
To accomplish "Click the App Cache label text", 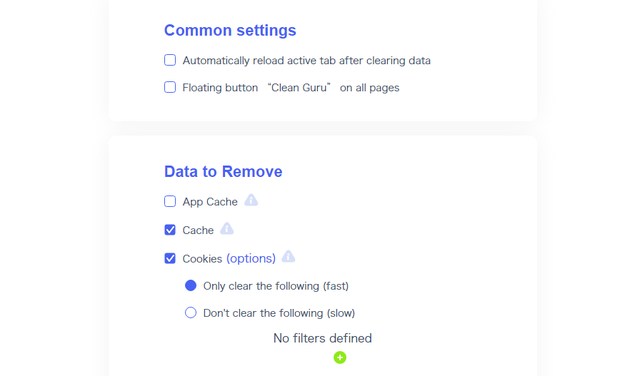I will (x=210, y=202).
